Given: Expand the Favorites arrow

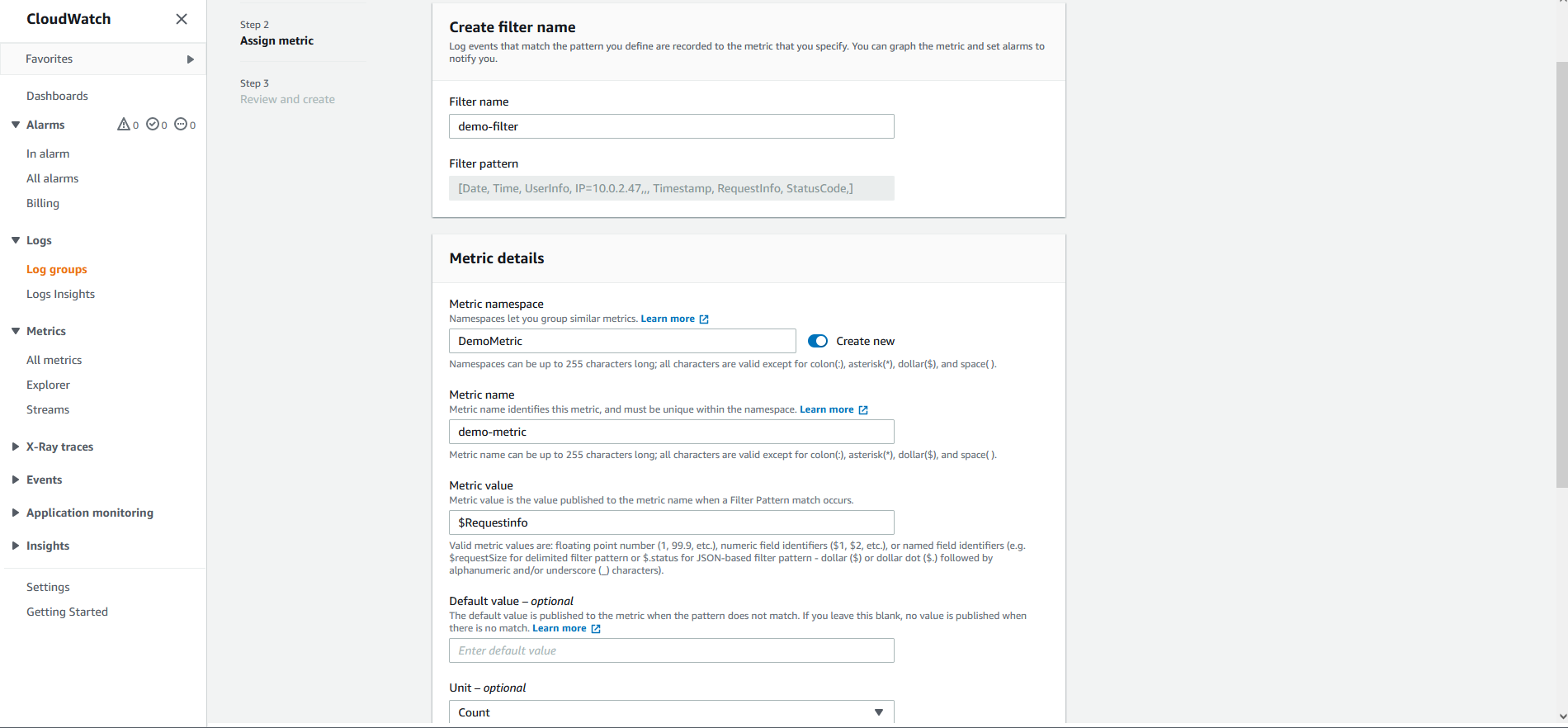Looking at the screenshot, I should [x=191, y=59].
